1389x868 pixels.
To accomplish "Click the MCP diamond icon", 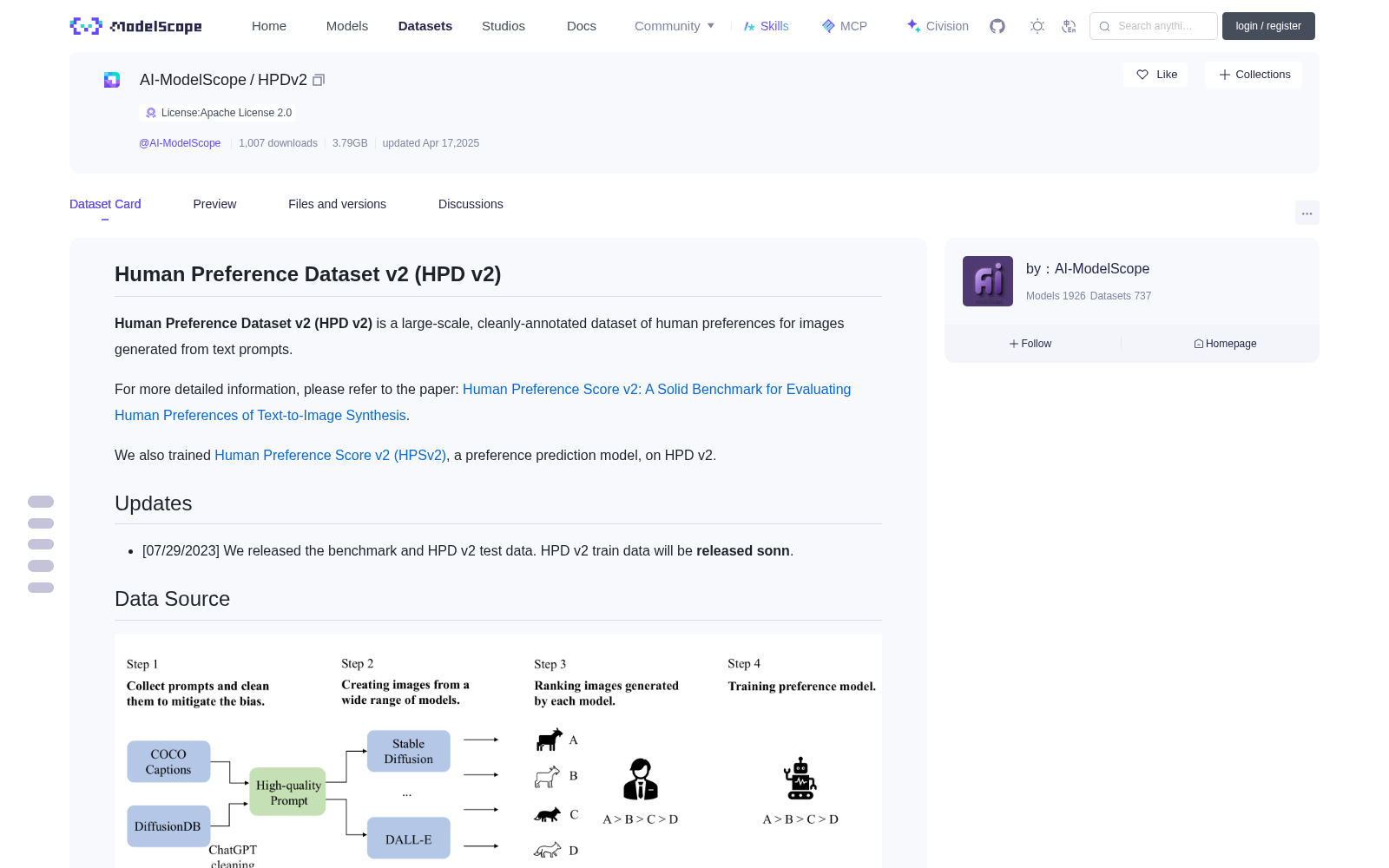I will (x=828, y=26).
